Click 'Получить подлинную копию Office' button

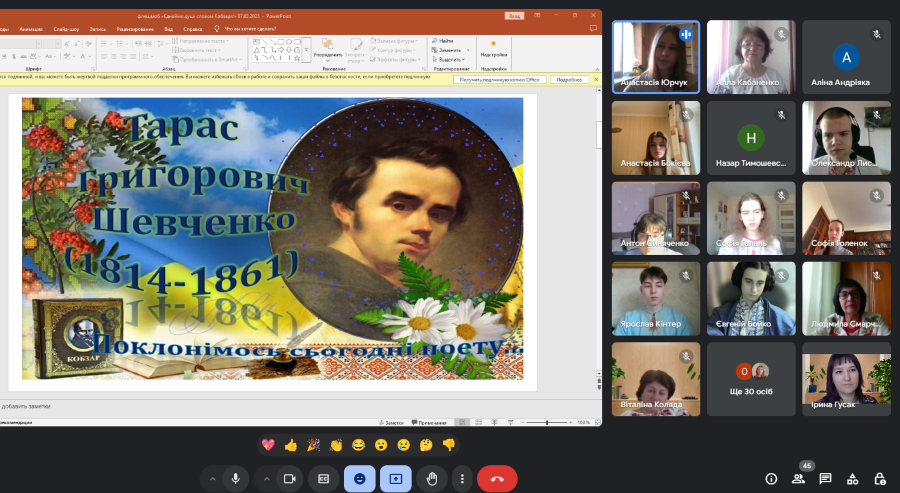pos(499,80)
